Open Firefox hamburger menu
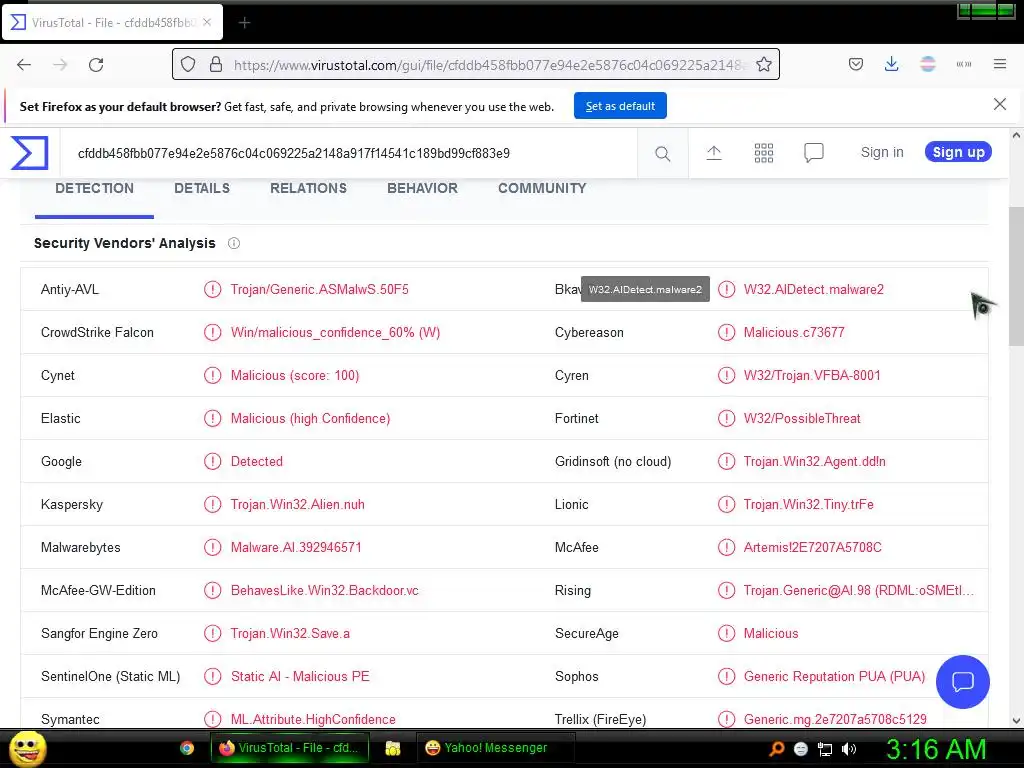The image size is (1024, 768). point(999,64)
